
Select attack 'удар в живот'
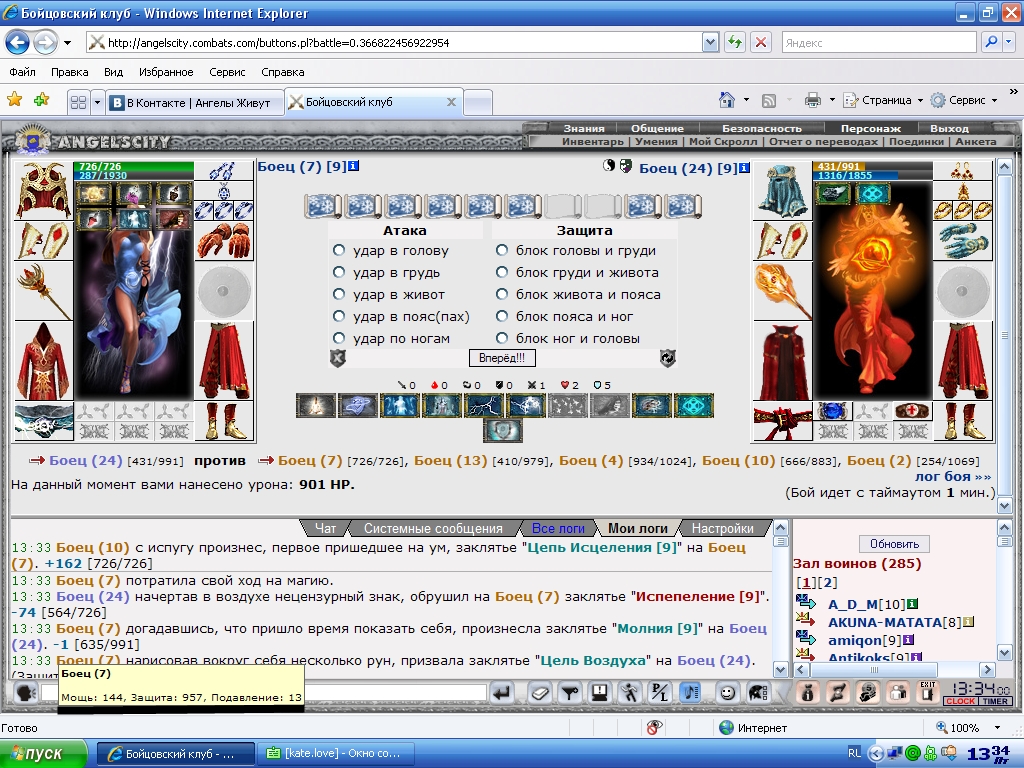pyautogui.click(x=338, y=295)
